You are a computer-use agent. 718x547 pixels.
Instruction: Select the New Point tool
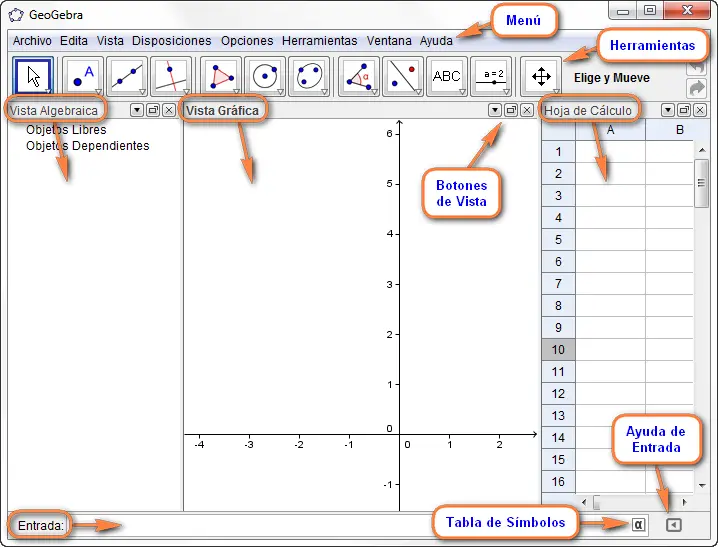pyautogui.click(x=84, y=76)
